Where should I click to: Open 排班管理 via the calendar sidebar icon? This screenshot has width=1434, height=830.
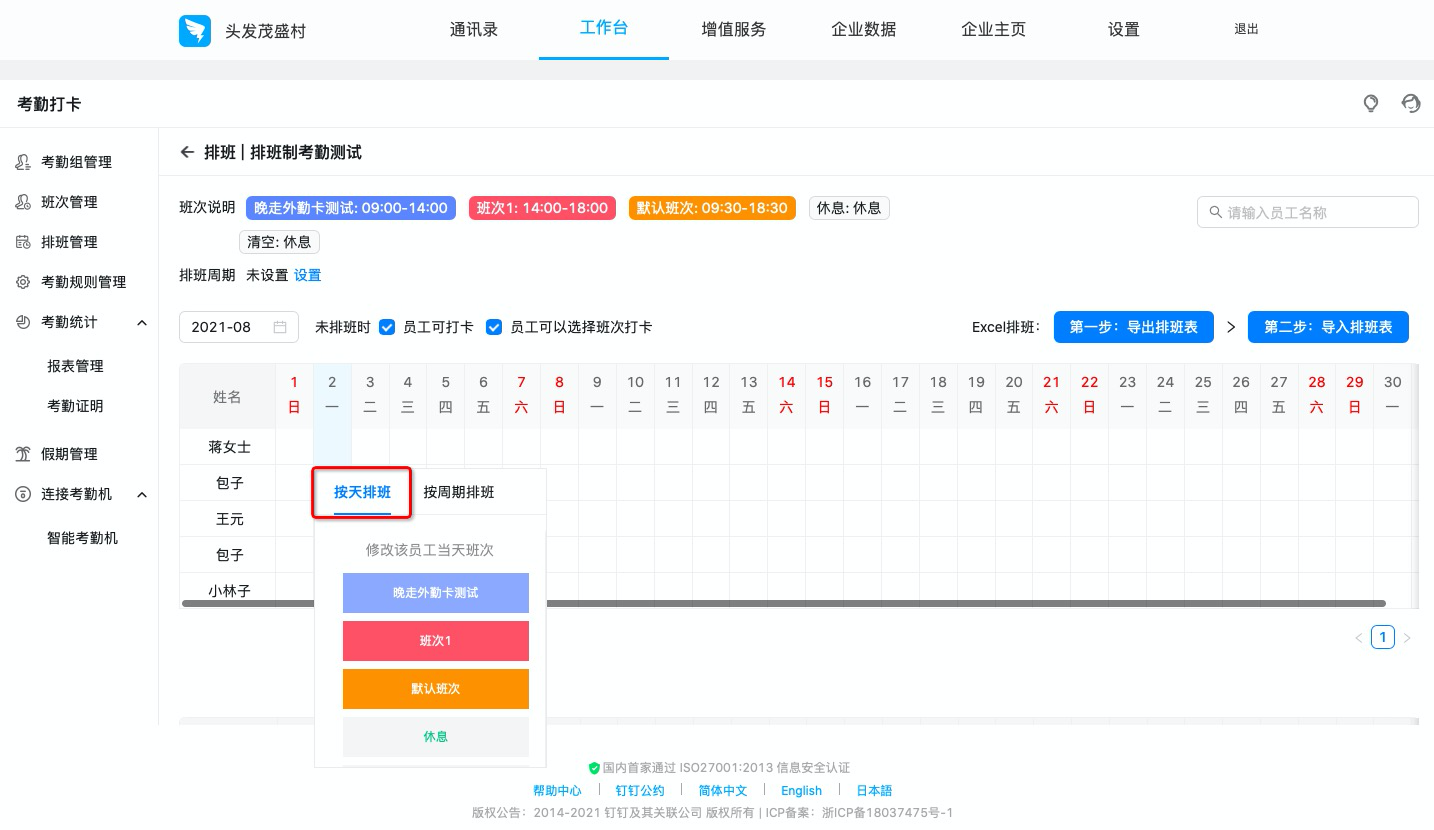(x=22, y=241)
